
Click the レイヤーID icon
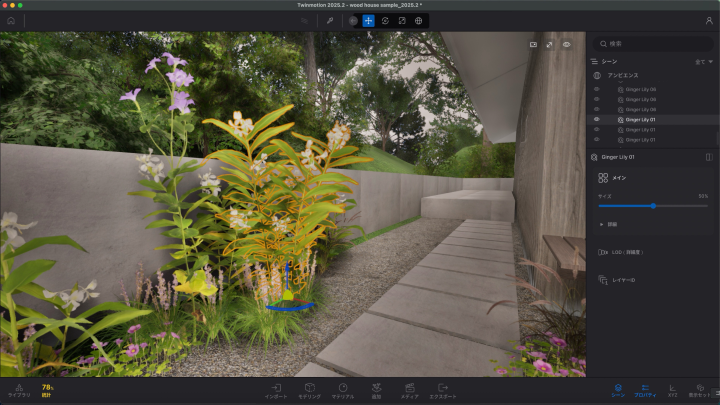(x=603, y=280)
